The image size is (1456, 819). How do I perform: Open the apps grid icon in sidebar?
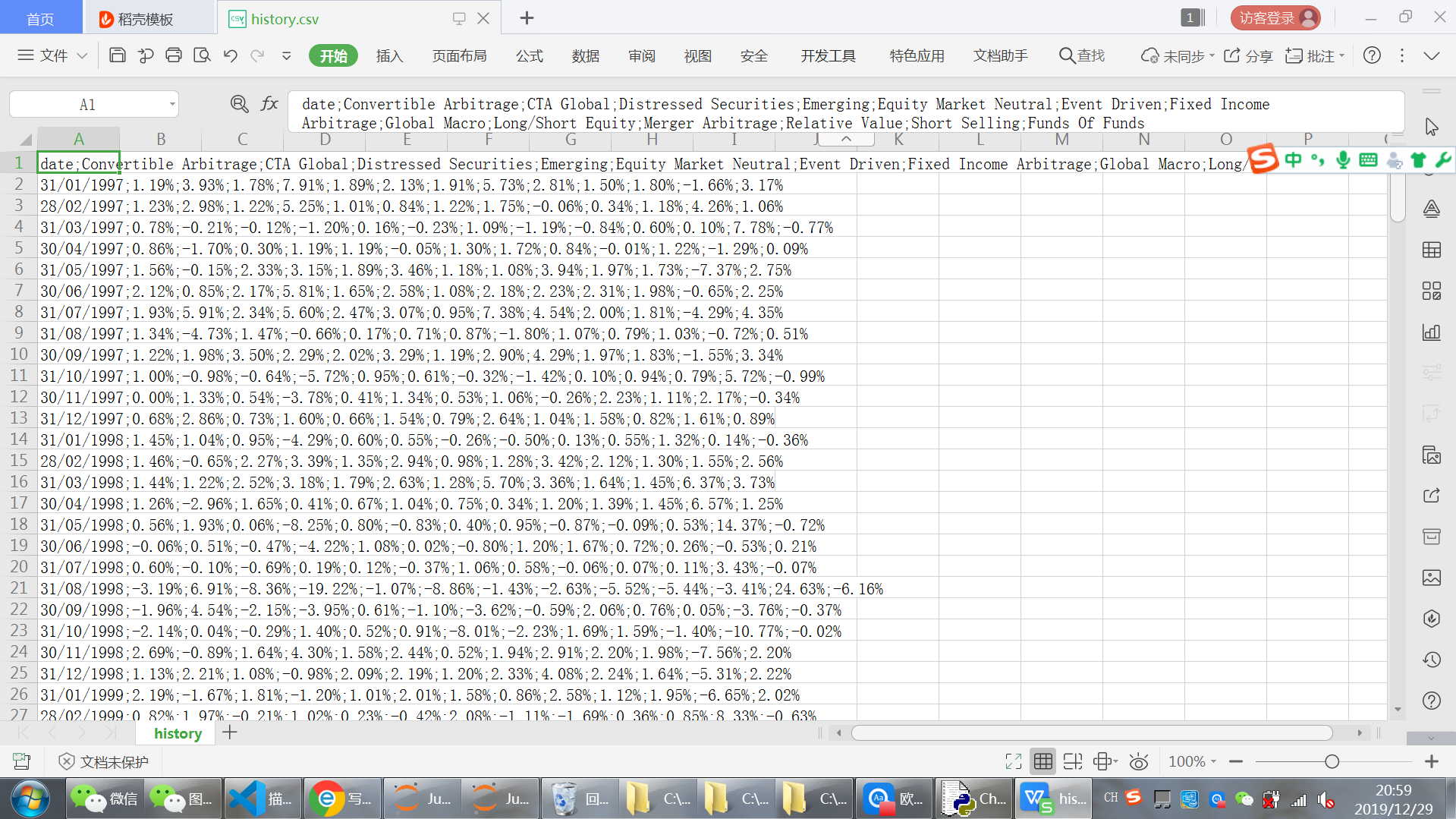1432,291
